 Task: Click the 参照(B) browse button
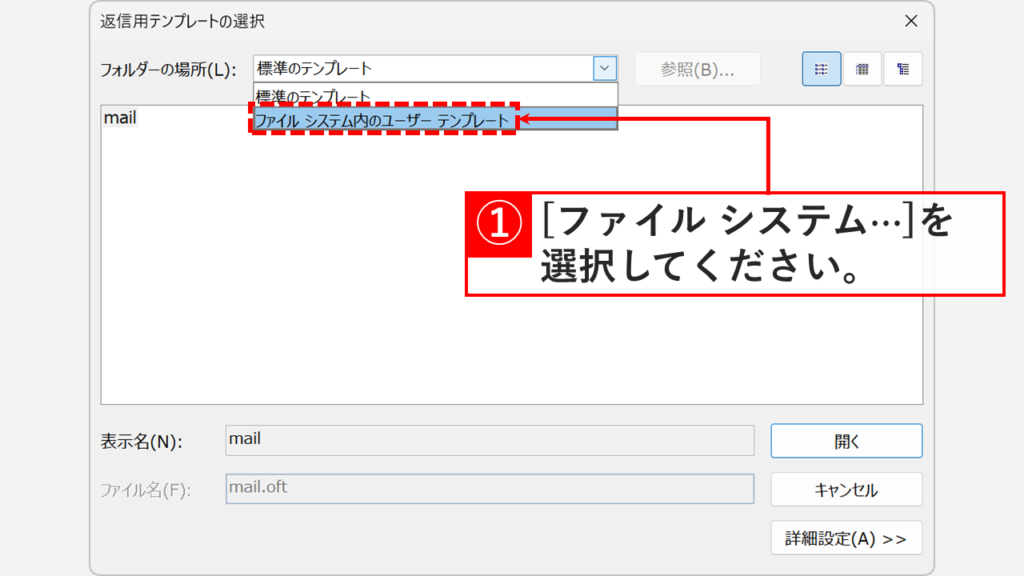click(697, 69)
